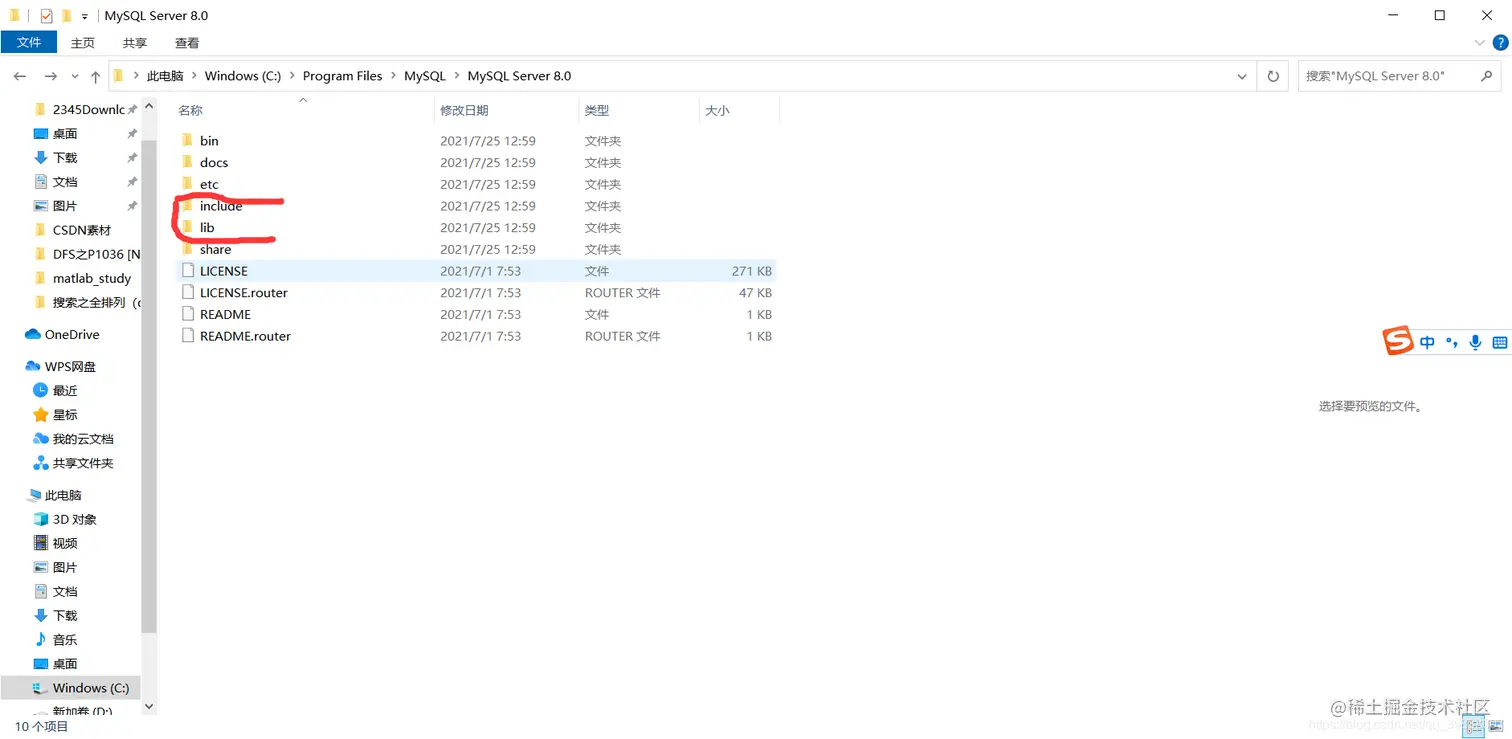Screen dimensions: 1512x739
Task: Select the README.router file
Action: pyautogui.click(x=245, y=336)
